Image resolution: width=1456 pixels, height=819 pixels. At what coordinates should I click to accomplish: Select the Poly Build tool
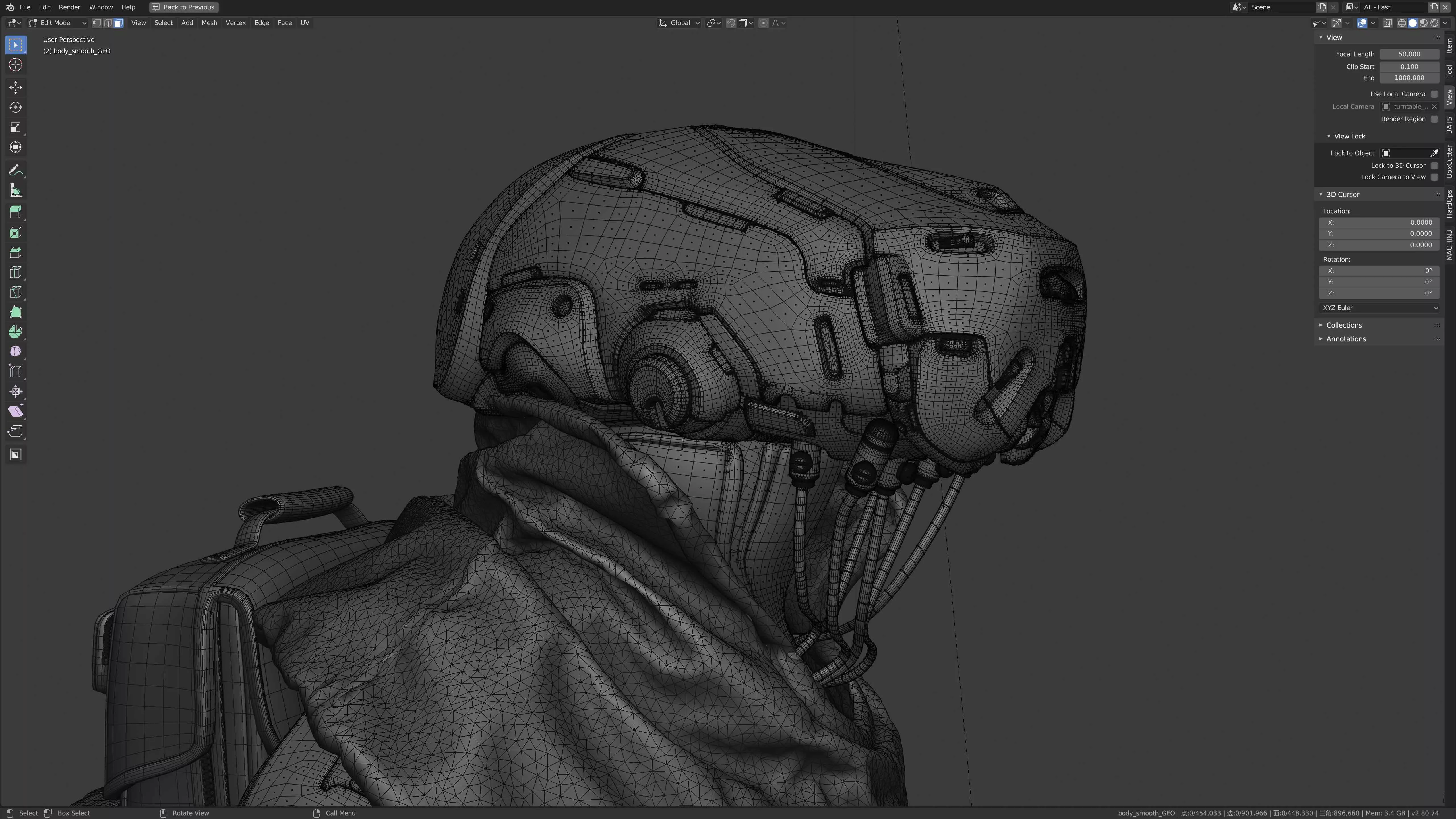pyautogui.click(x=15, y=311)
